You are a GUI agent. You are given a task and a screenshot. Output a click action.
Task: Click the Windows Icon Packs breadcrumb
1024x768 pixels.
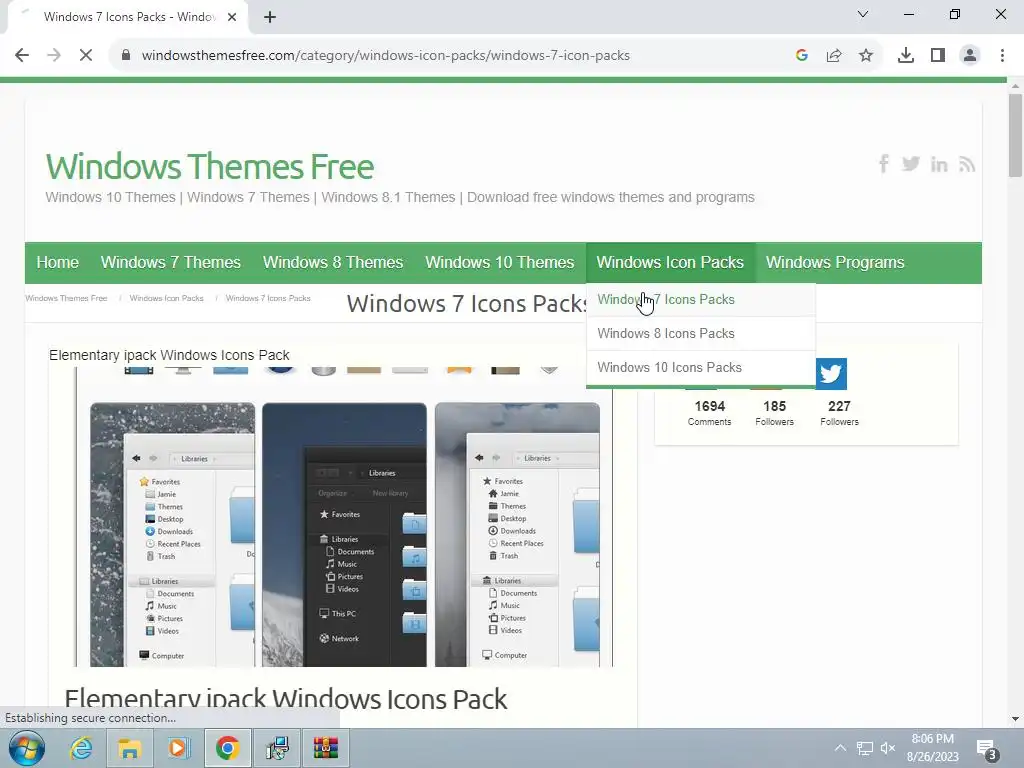pos(167,298)
